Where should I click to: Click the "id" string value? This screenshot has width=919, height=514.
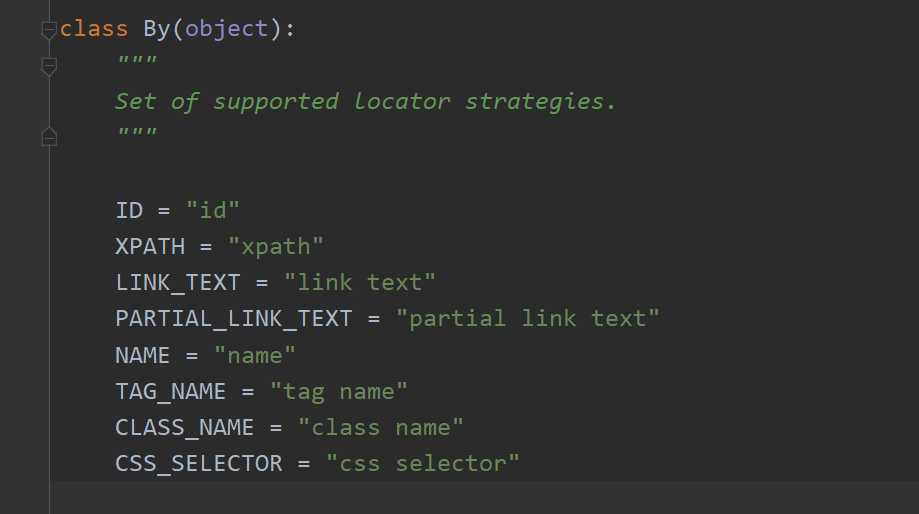(x=213, y=210)
